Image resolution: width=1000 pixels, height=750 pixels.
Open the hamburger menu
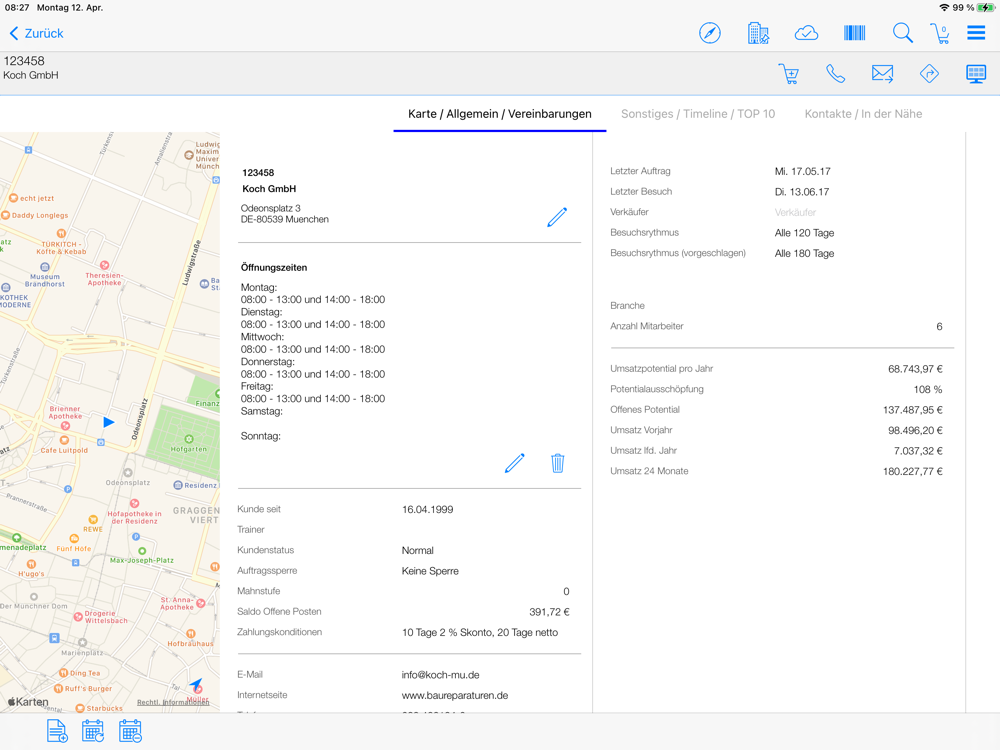(976, 33)
